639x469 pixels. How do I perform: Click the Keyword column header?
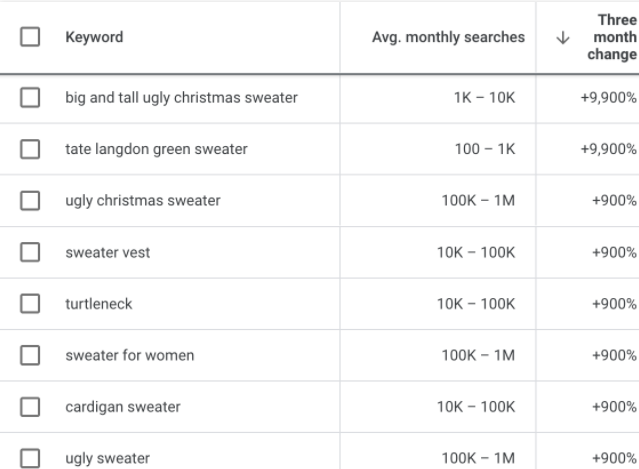[x=94, y=38]
